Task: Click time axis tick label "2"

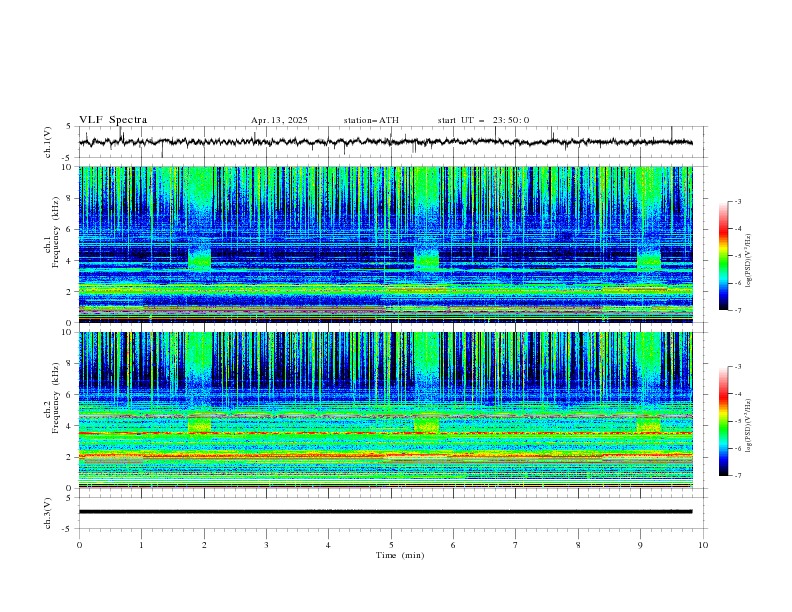Action: [204, 545]
